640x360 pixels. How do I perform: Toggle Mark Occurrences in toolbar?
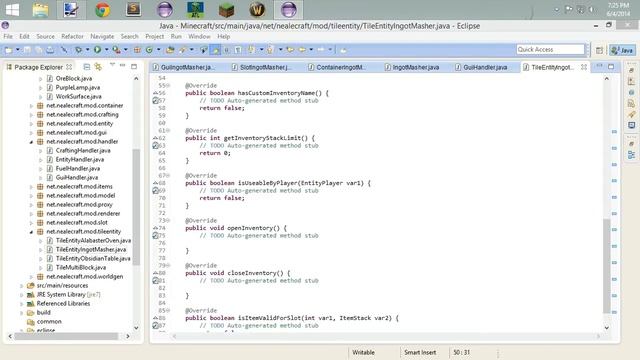[x=215, y=50]
